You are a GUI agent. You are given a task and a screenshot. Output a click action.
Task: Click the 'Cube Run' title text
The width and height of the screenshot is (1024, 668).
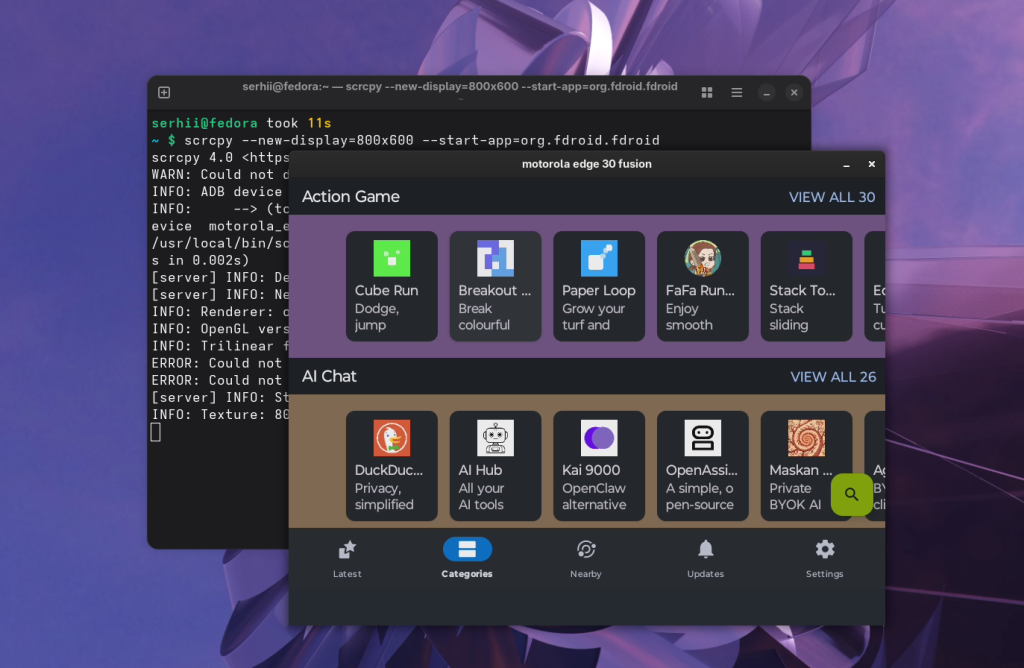[x=387, y=291]
